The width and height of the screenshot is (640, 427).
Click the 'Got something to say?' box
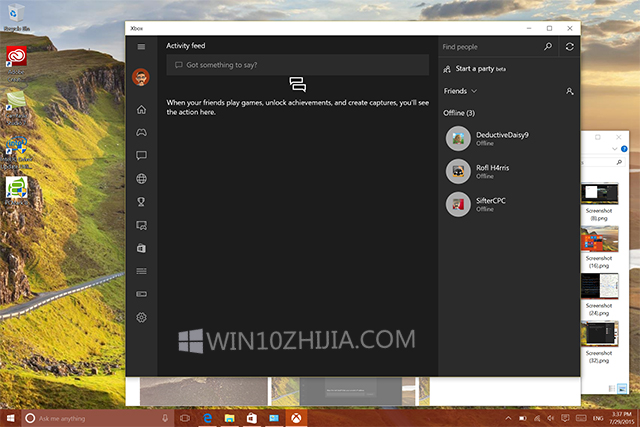(298, 65)
